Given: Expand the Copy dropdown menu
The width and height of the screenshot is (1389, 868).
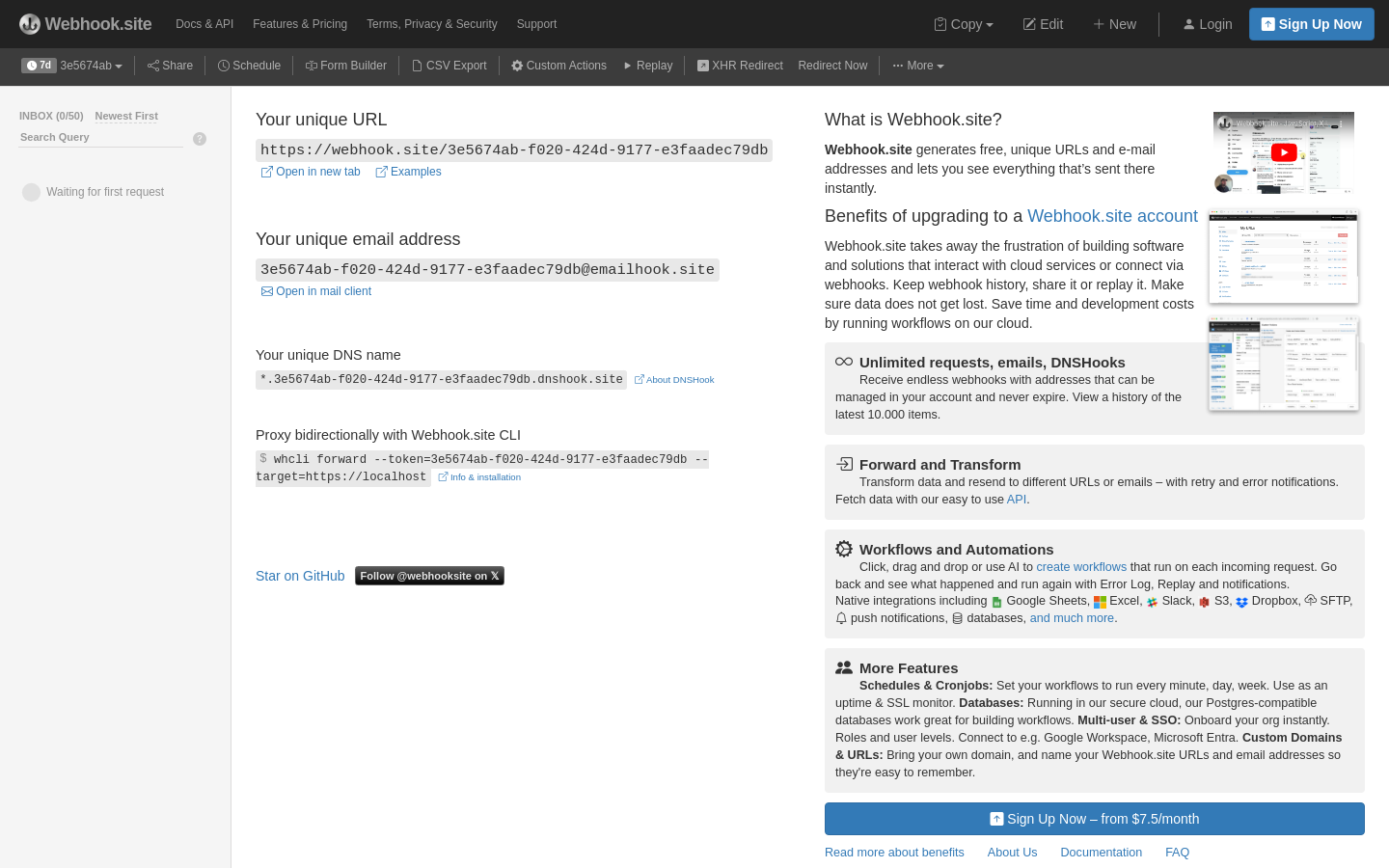Looking at the screenshot, I should [963, 23].
